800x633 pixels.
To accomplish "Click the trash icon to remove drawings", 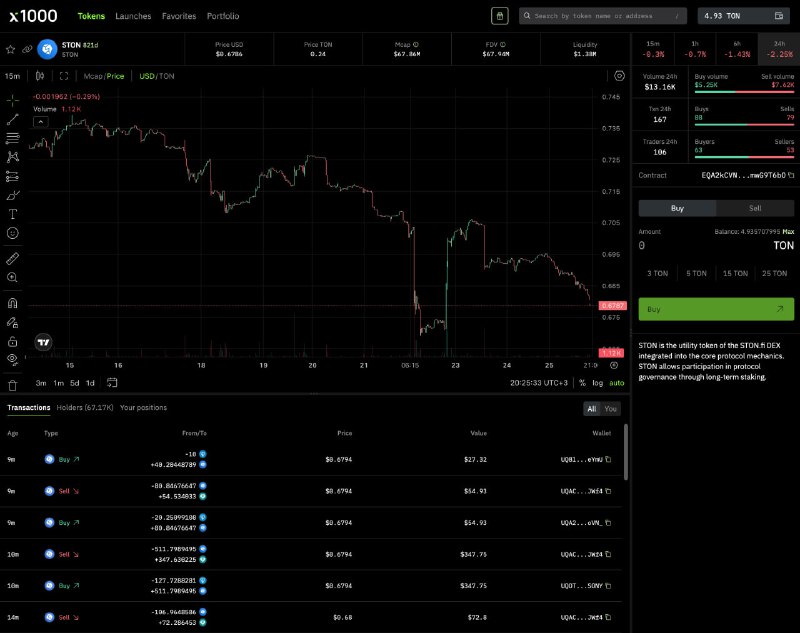I will click(12, 384).
